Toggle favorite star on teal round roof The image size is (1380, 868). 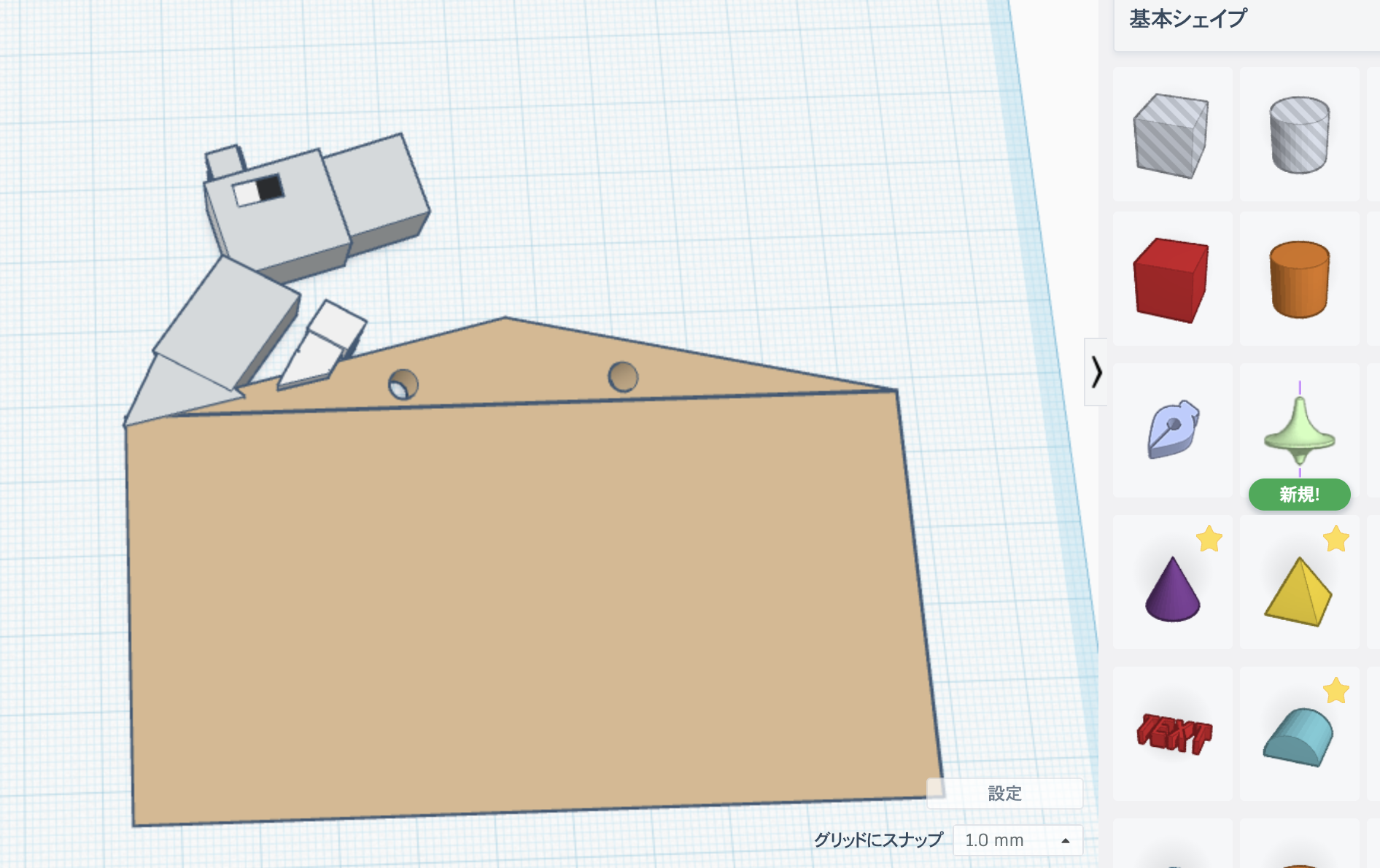point(1336,691)
